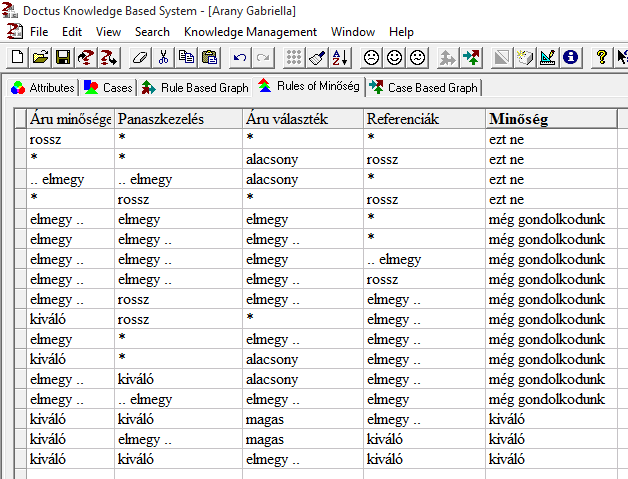This screenshot has height=479, width=628.
Task: Open the File menu
Action: point(39,32)
